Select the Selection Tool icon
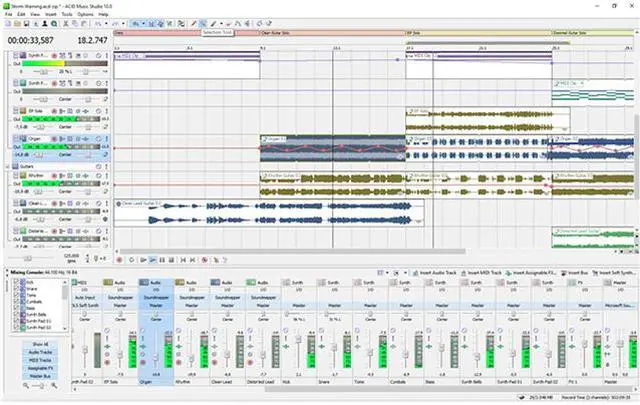 click(203, 24)
